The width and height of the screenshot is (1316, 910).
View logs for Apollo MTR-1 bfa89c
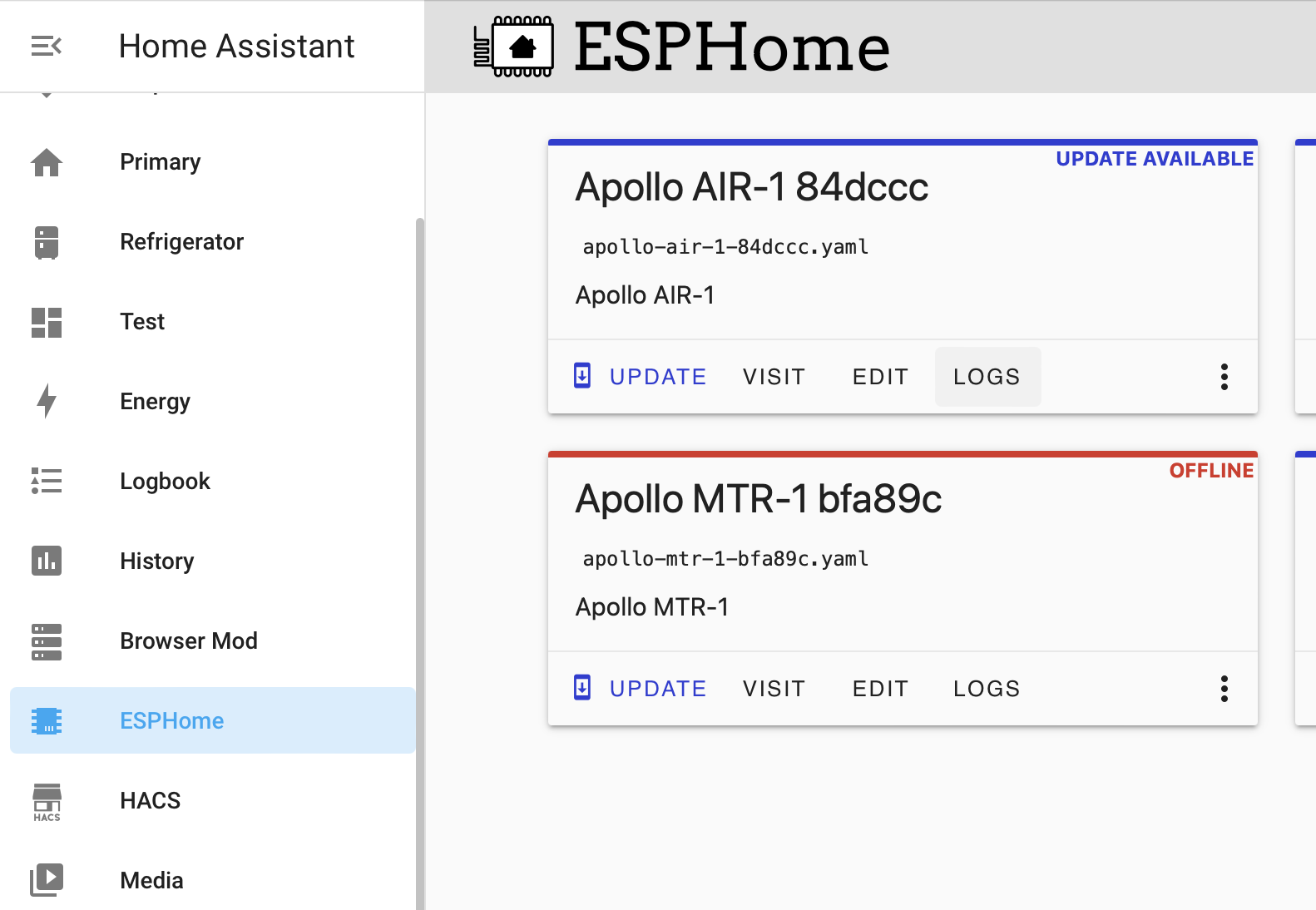point(987,689)
